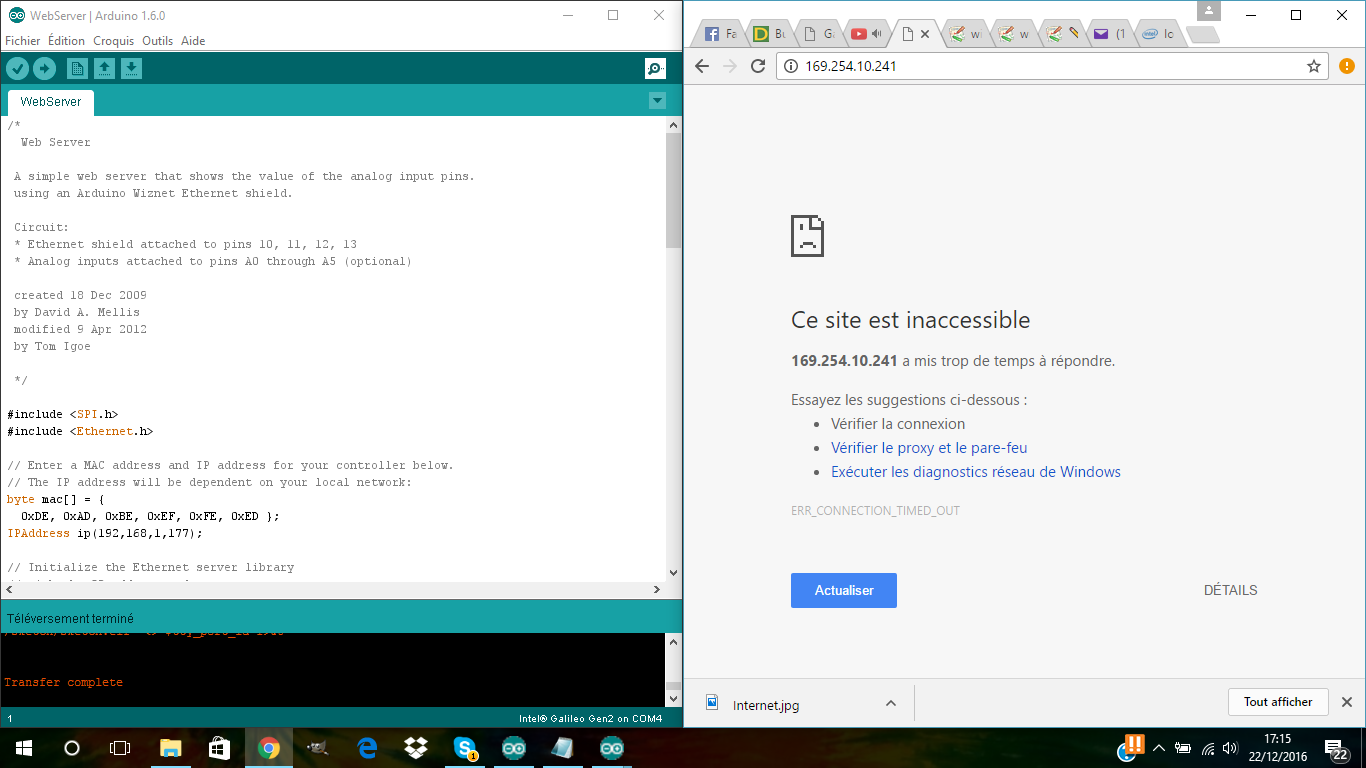Viewport: 1366px width, 768px height.
Task: Click "Exécuter les diagnostics réseau de Windows"
Action: pos(975,472)
